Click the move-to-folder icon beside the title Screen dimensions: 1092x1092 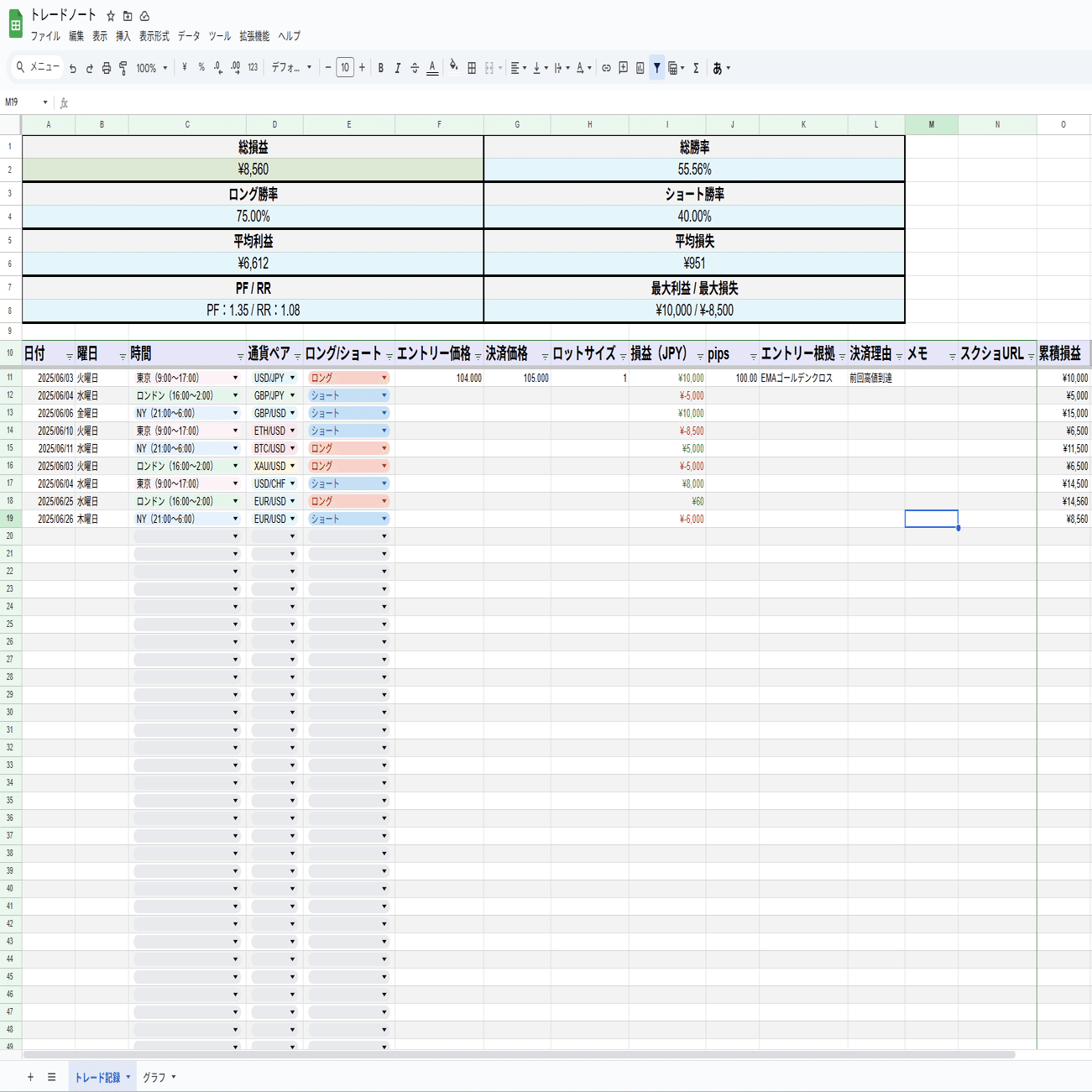(x=128, y=16)
